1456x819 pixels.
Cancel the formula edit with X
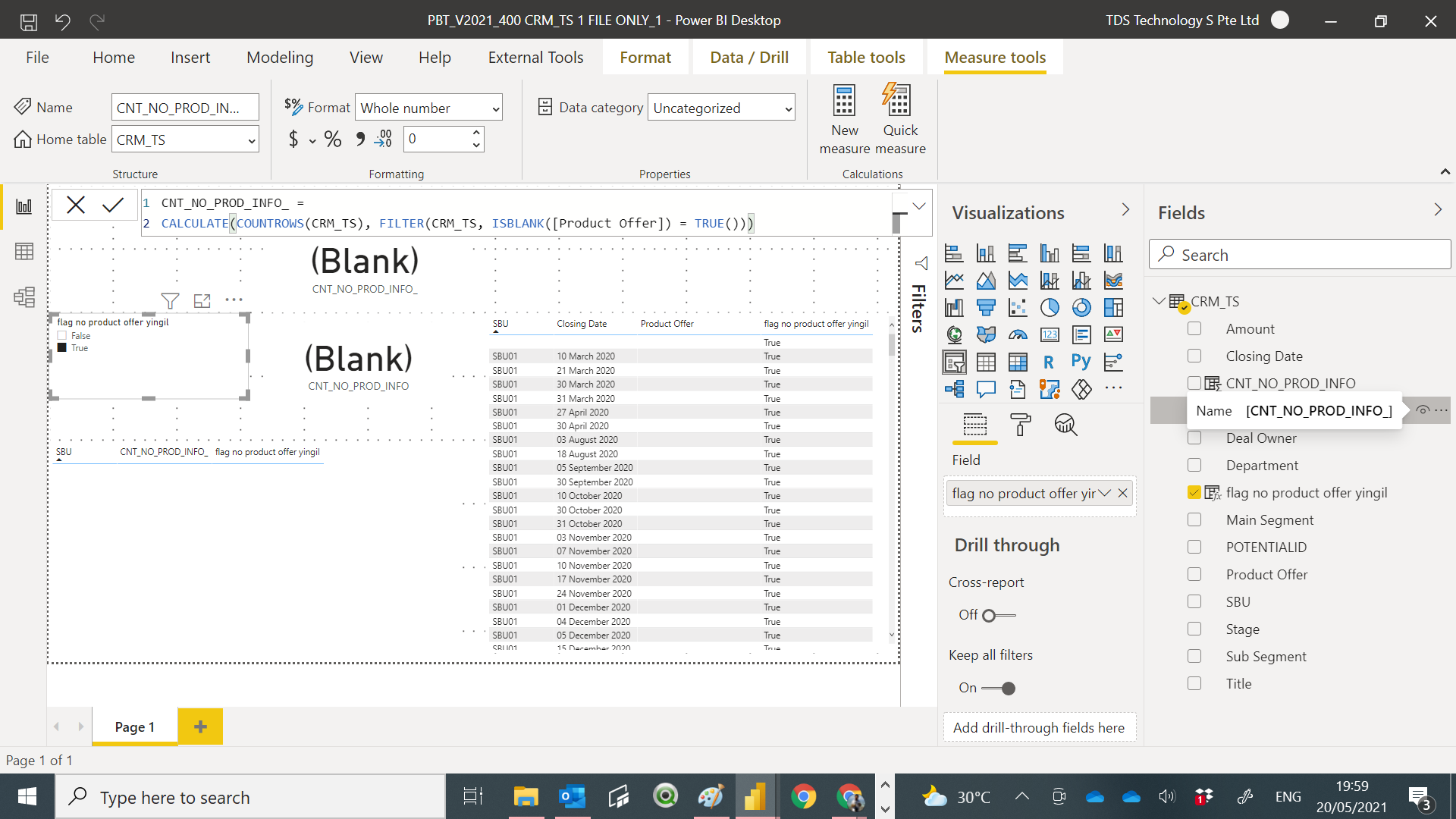pyautogui.click(x=76, y=205)
